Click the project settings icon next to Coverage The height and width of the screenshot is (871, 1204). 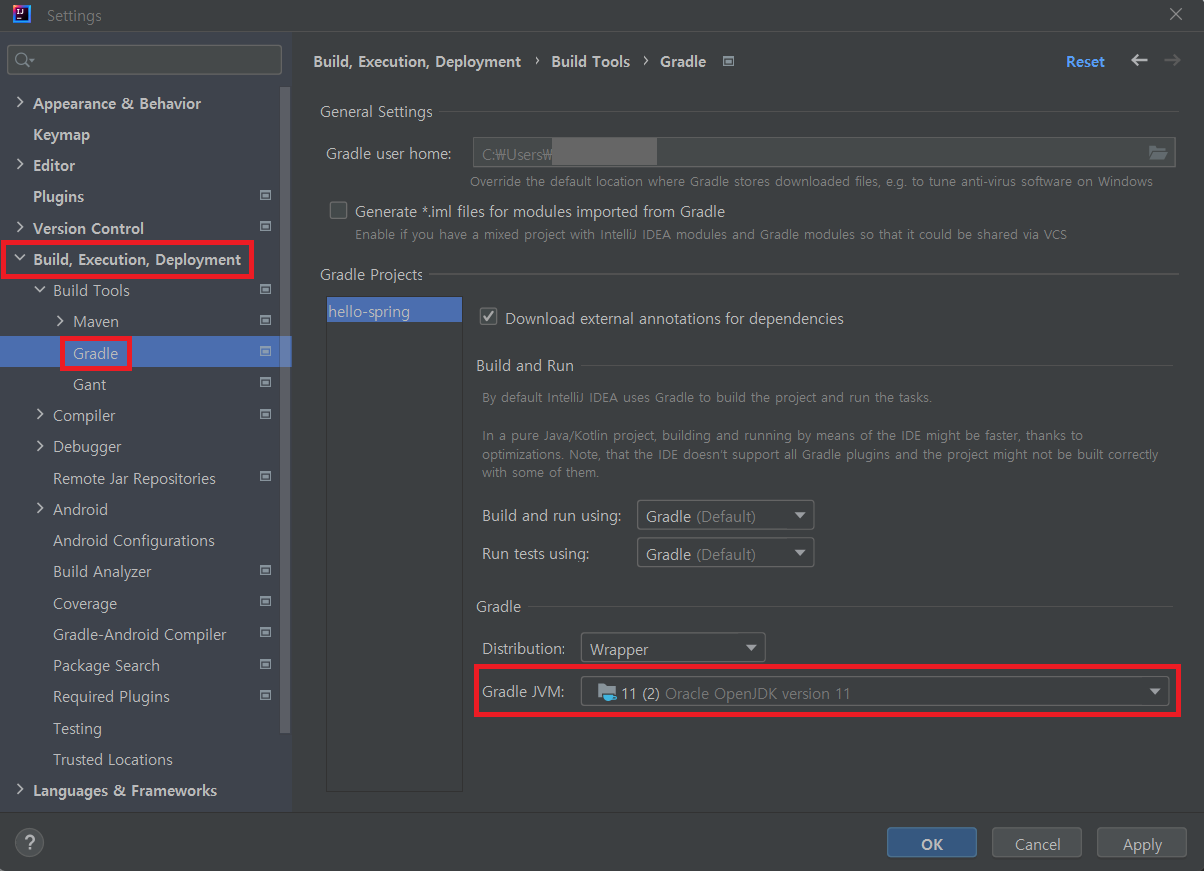click(x=265, y=602)
